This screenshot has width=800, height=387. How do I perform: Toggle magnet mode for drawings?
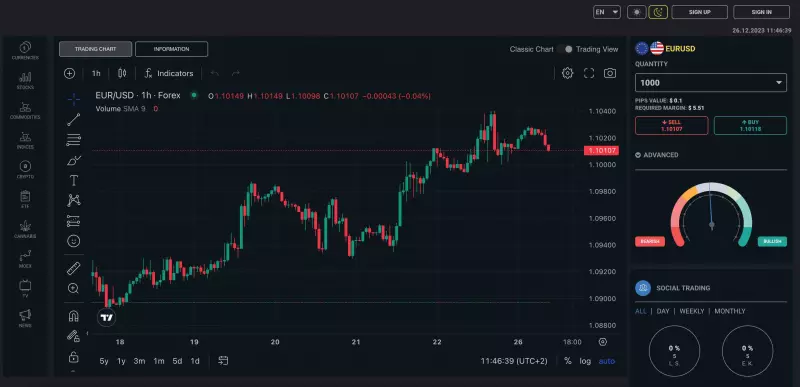(73, 316)
